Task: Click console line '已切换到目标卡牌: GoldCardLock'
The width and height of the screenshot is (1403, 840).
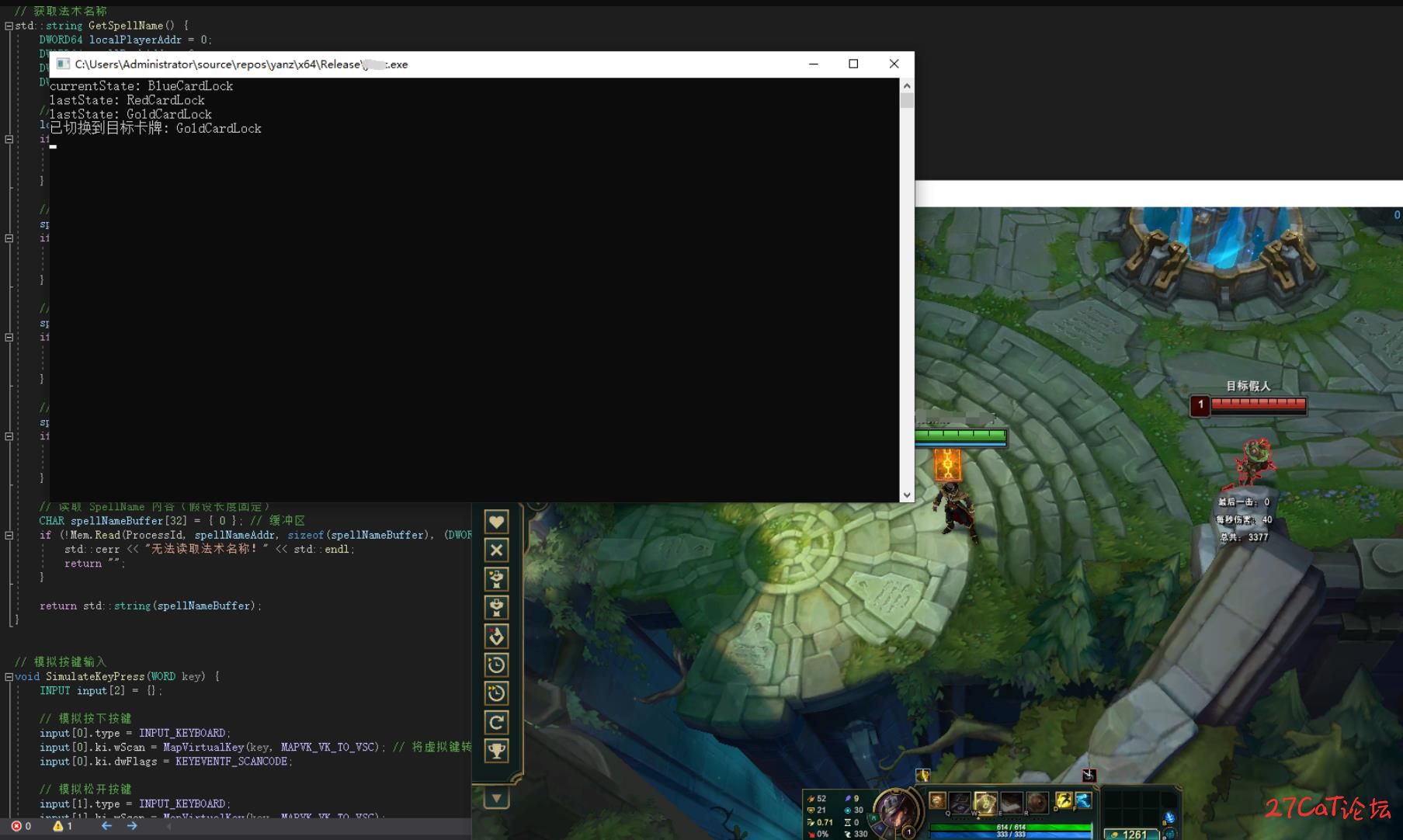Action: click(x=155, y=128)
